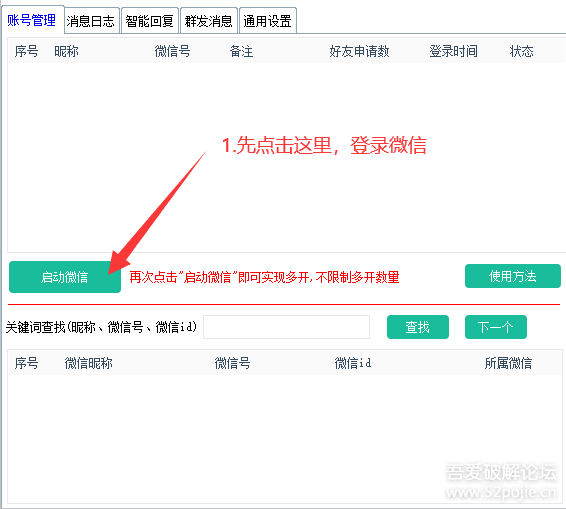Click the 登录时间 column header

pyautogui.click(x=453, y=51)
